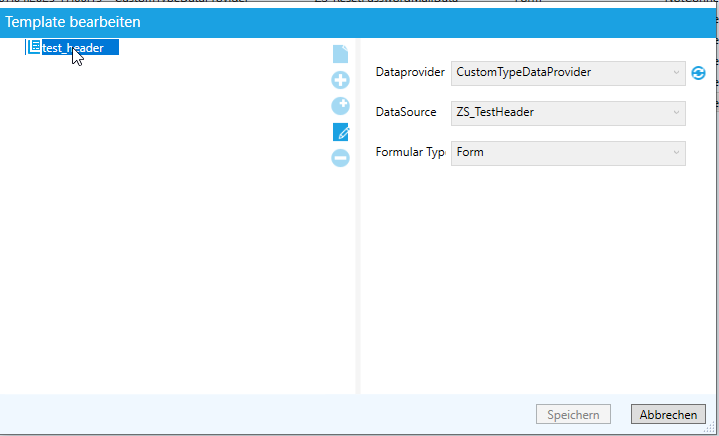Click the DataSource label

406,112
